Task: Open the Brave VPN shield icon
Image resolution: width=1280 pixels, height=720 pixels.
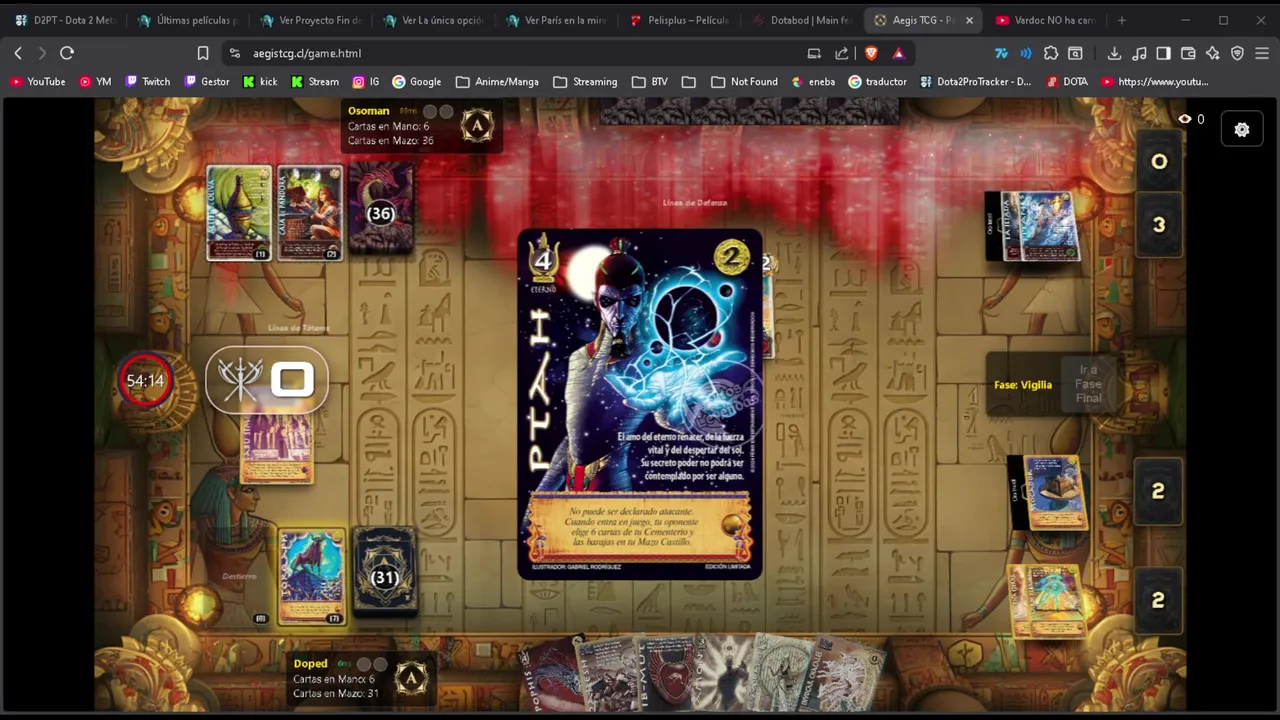Action: click(1237, 53)
